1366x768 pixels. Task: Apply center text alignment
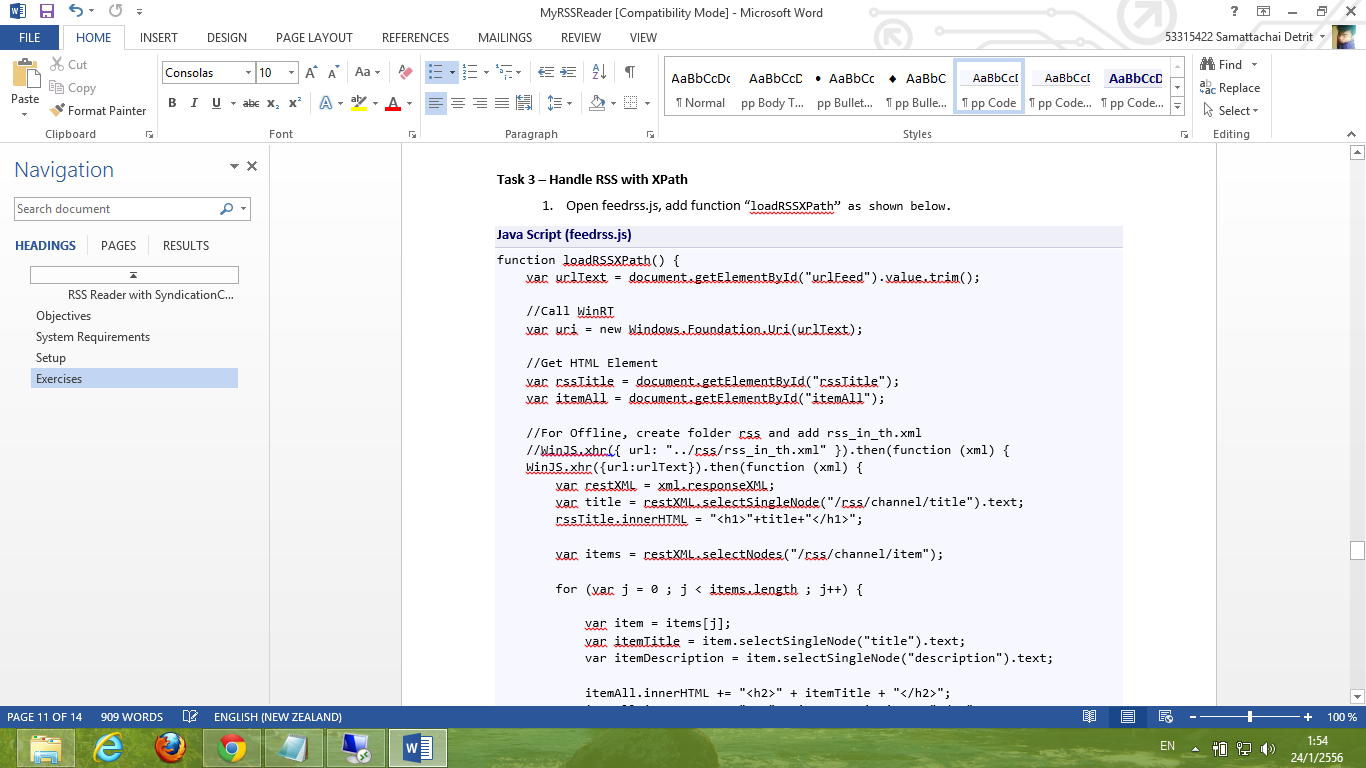(457, 103)
